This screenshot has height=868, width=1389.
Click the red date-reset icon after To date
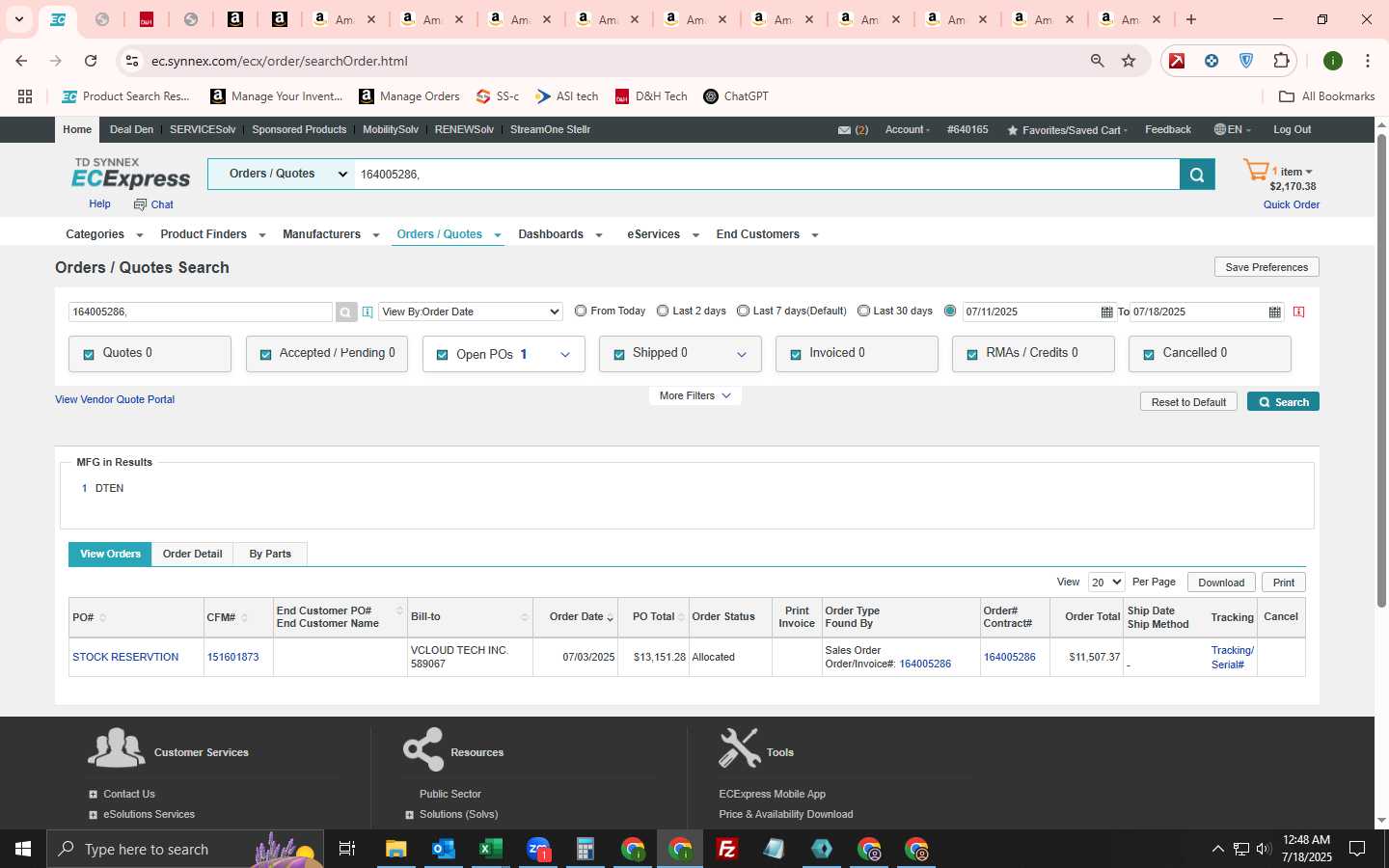click(1298, 312)
